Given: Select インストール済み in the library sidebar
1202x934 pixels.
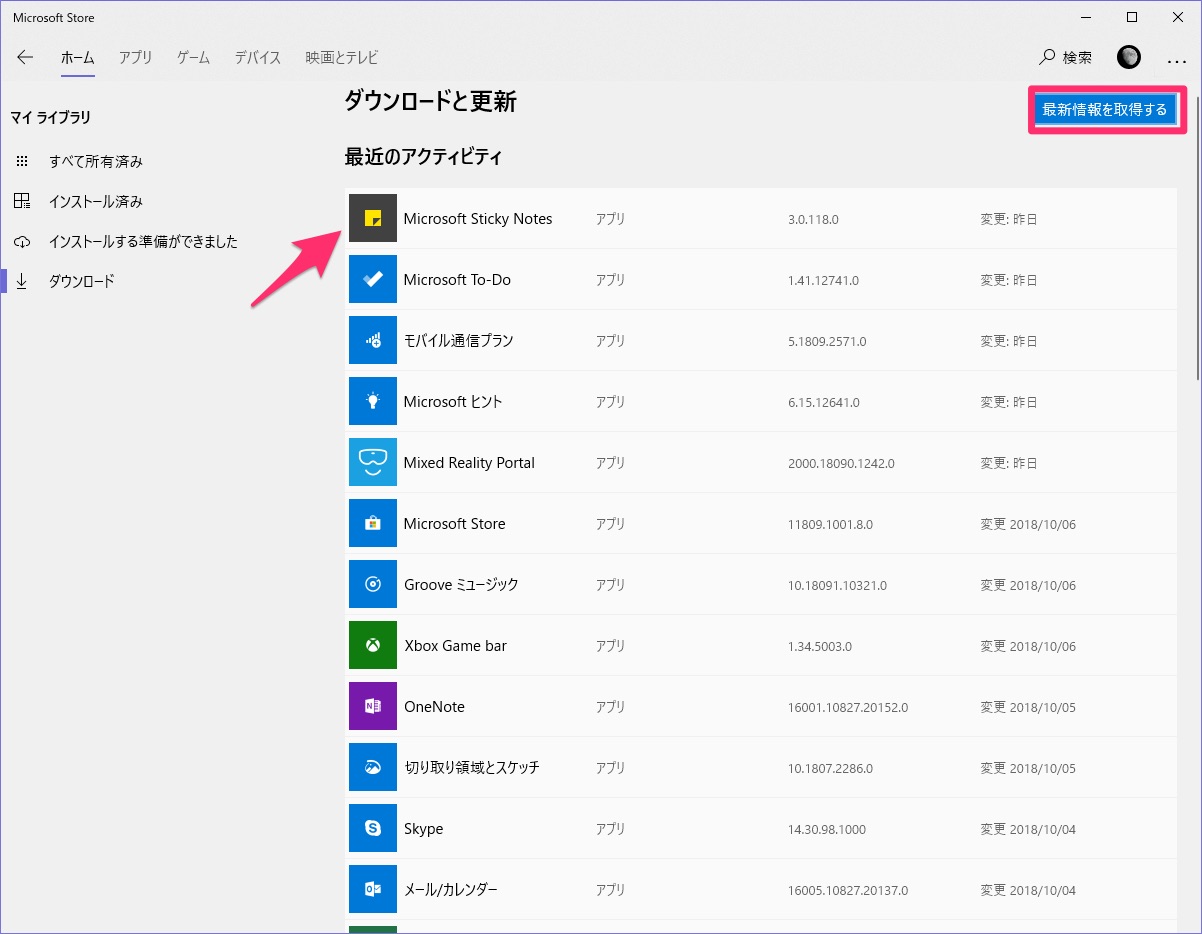Looking at the screenshot, I should 96,201.
